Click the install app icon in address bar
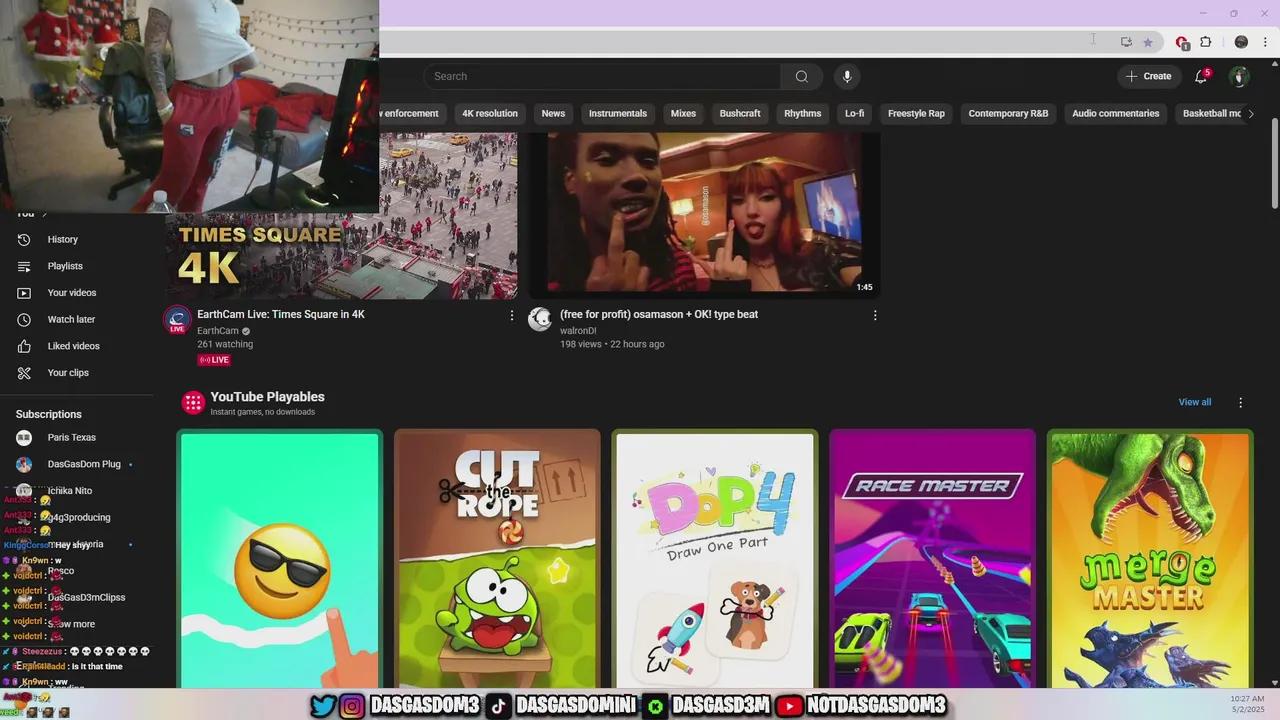This screenshot has height=720, width=1280. coord(1126,42)
